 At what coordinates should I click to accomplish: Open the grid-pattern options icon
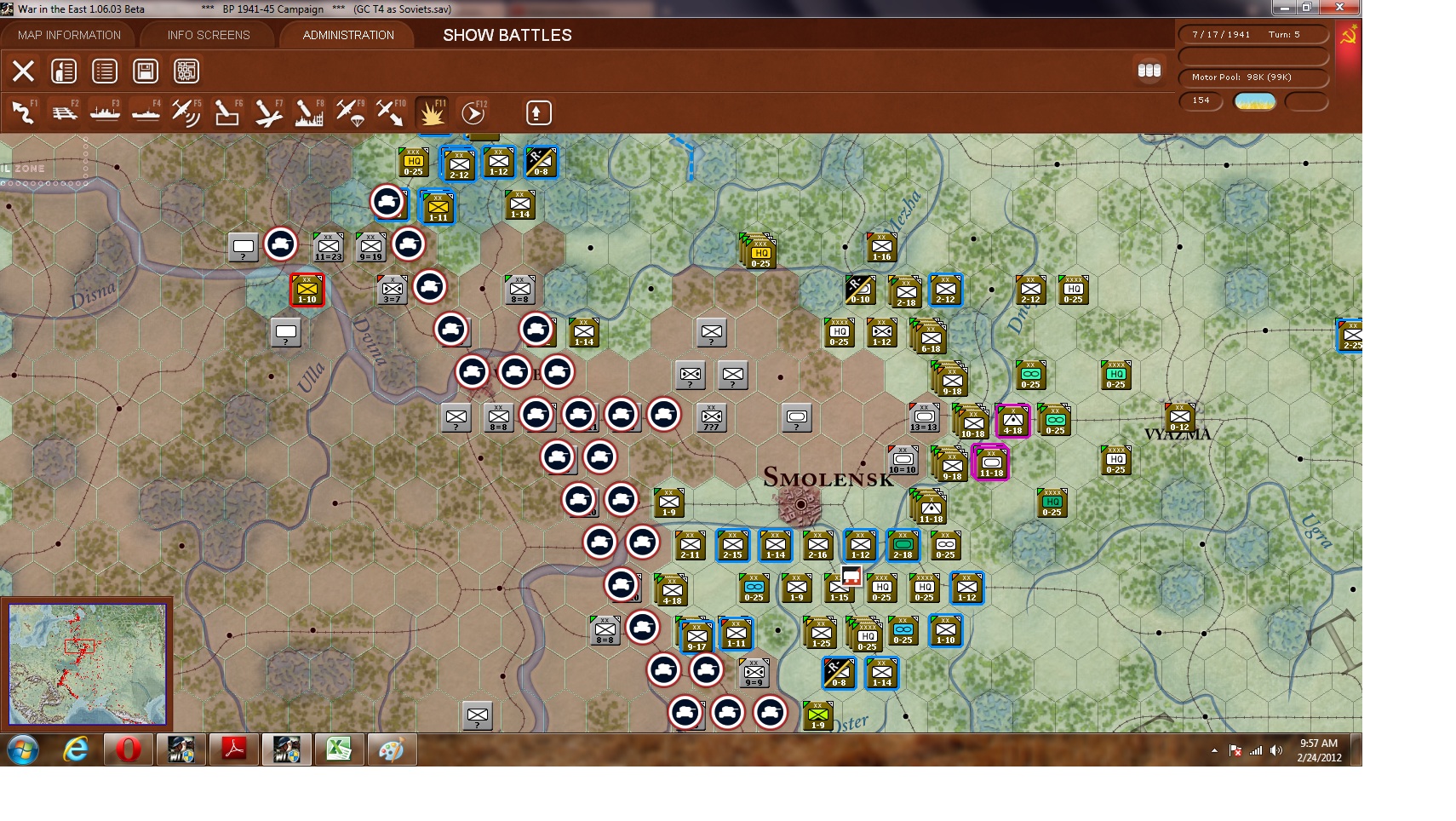point(186,71)
